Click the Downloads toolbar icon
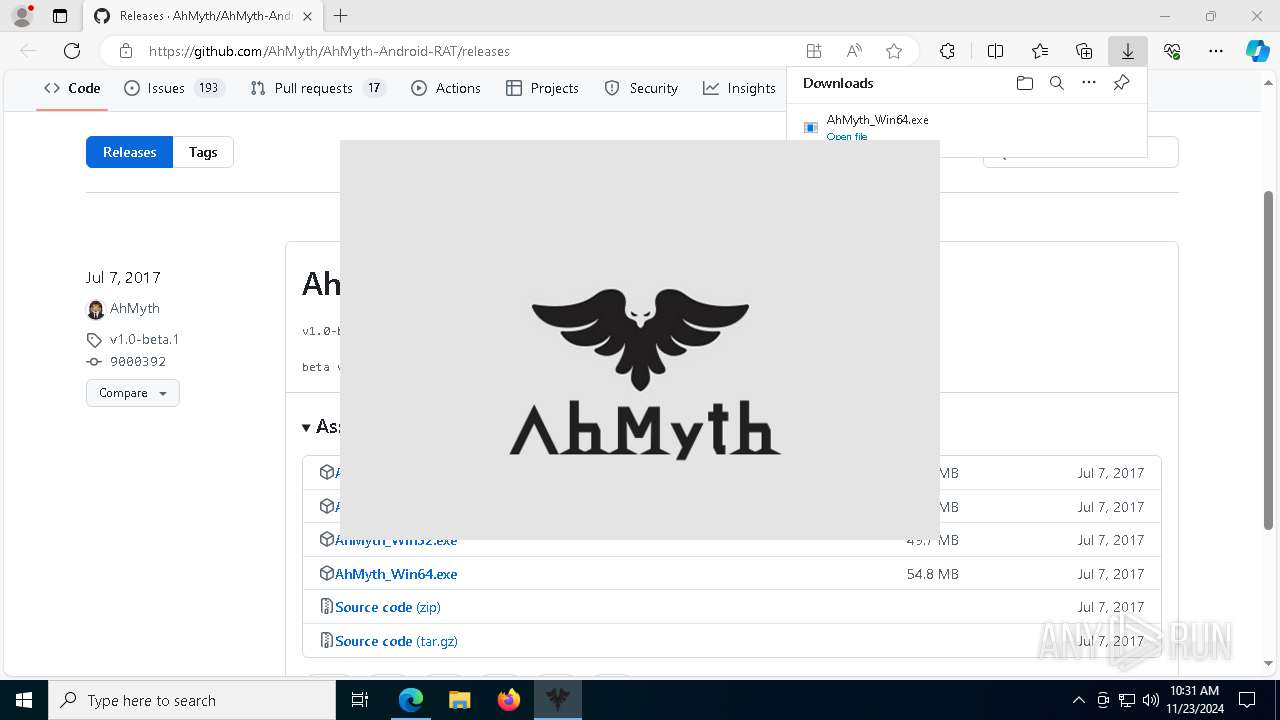Viewport: 1280px width, 720px height. pos(1128,51)
